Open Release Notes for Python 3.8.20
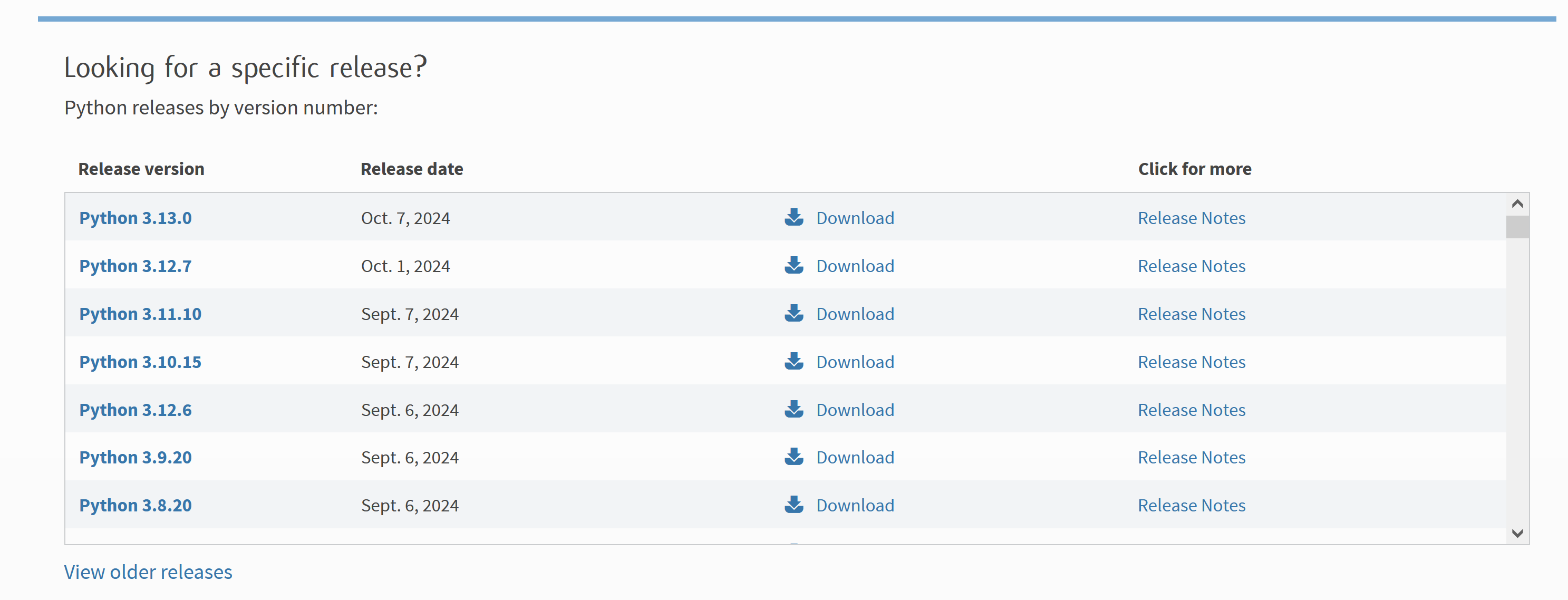The width and height of the screenshot is (1568, 600). pos(1191,506)
